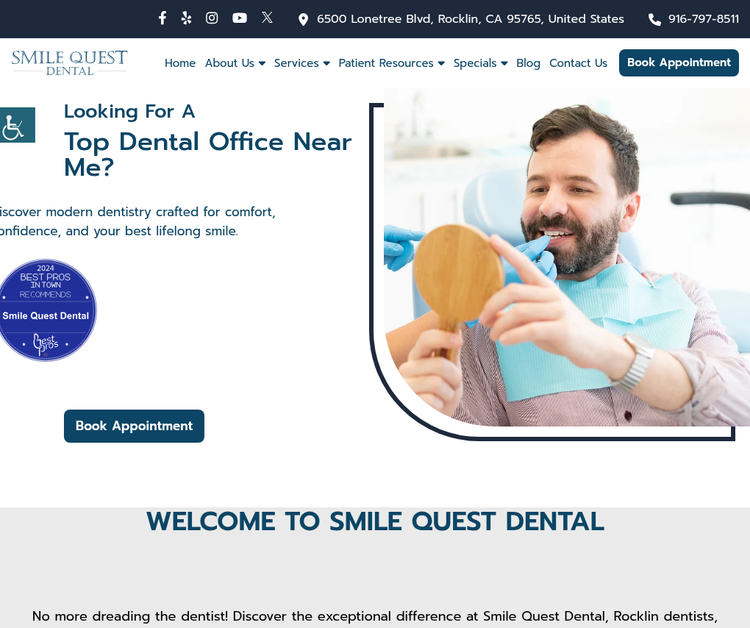Open the Instagram profile icon
The width and height of the screenshot is (750, 628).
pyautogui.click(x=212, y=18)
